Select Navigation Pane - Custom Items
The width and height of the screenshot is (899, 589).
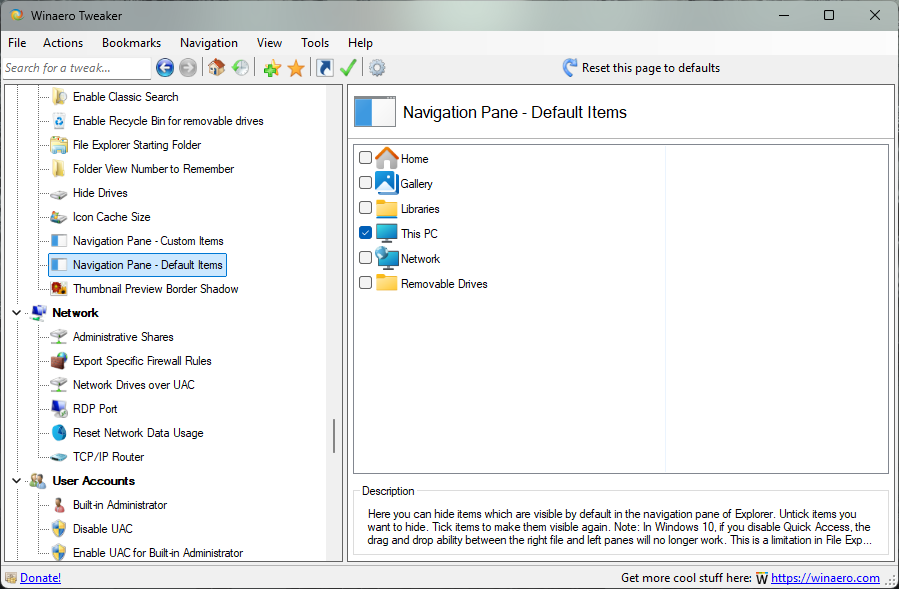point(148,241)
